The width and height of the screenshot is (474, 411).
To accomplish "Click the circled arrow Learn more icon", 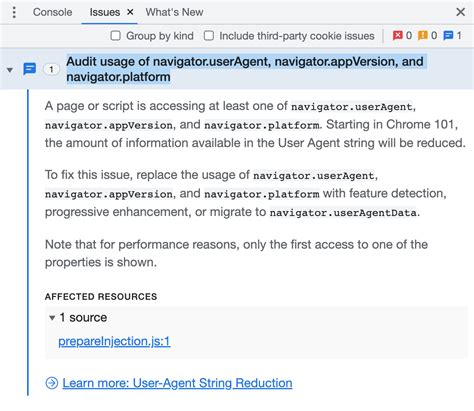I will tap(52, 383).
